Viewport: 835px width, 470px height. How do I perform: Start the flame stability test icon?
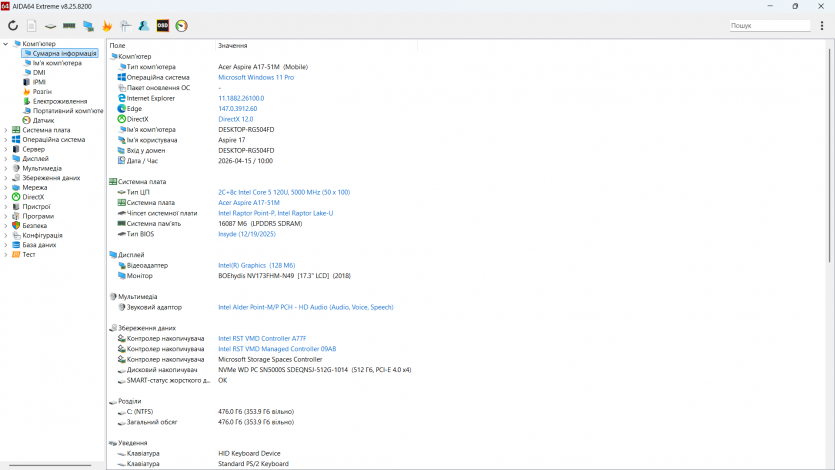pos(107,25)
